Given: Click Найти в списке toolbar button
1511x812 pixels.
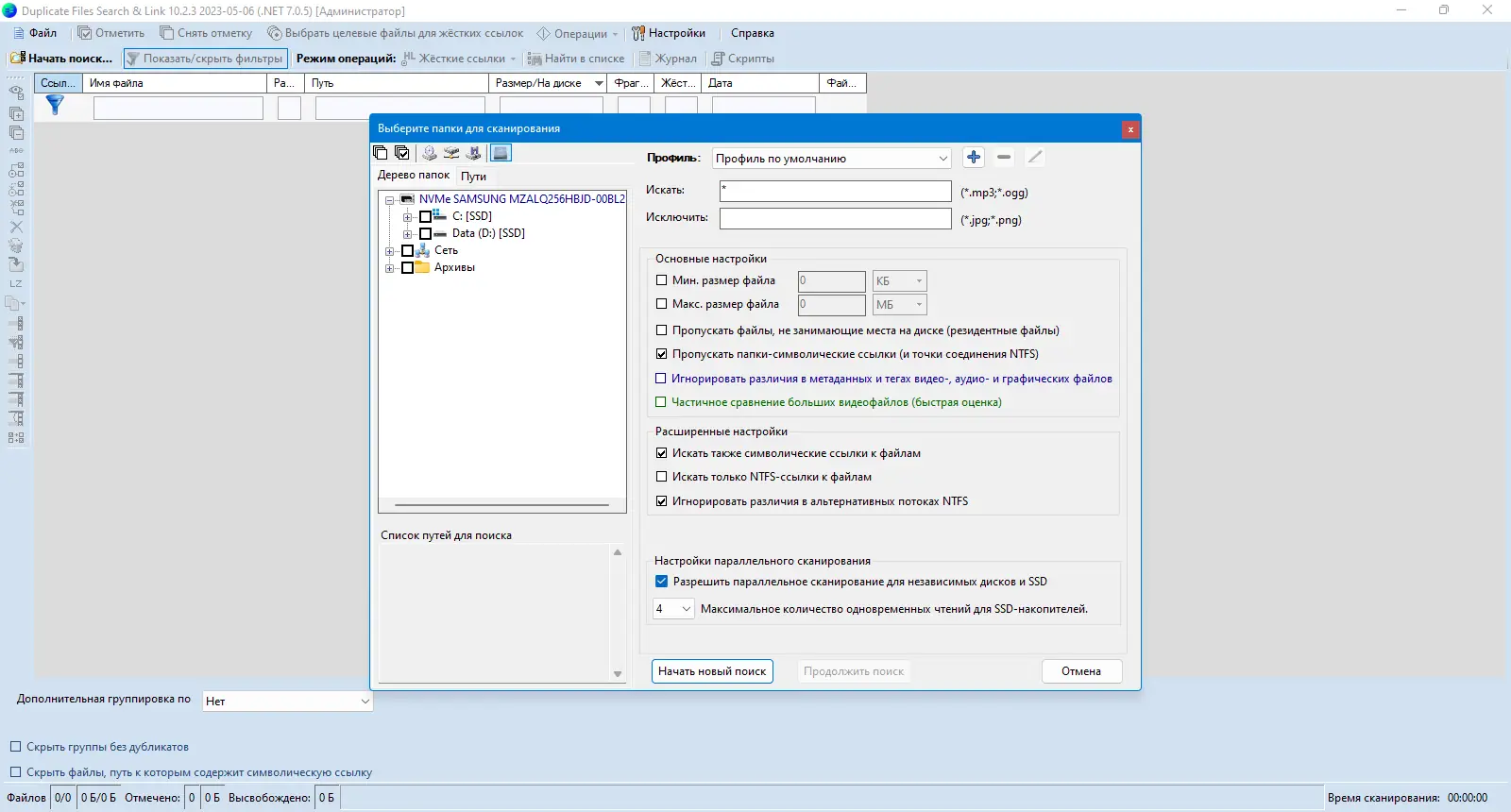Looking at the screenshot, I should click(x=576, y=59).
